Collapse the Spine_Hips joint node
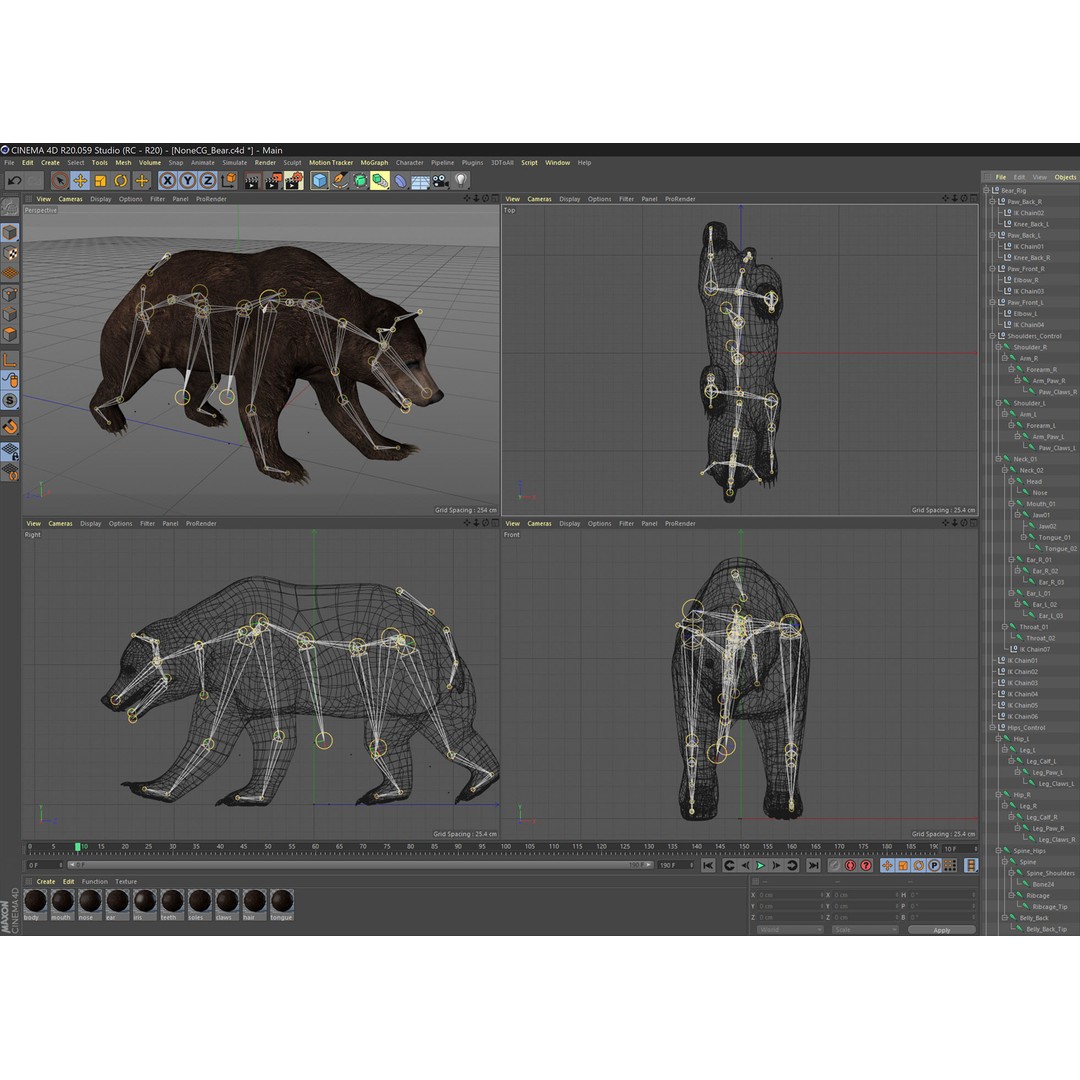This screenshot has width=1080, height=1080. (999, 851)
